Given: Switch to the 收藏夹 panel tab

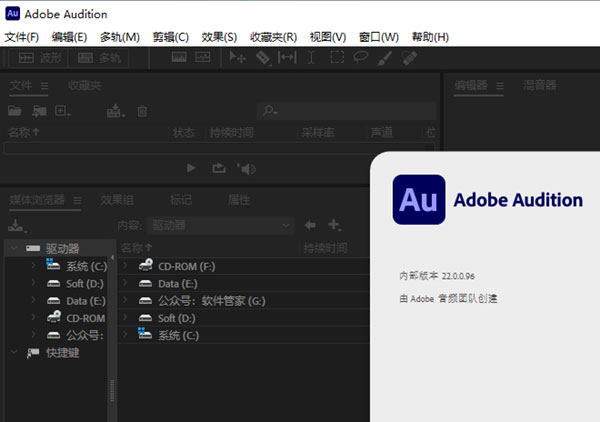Looking at the screenshot, I should [x=85, y=85].
